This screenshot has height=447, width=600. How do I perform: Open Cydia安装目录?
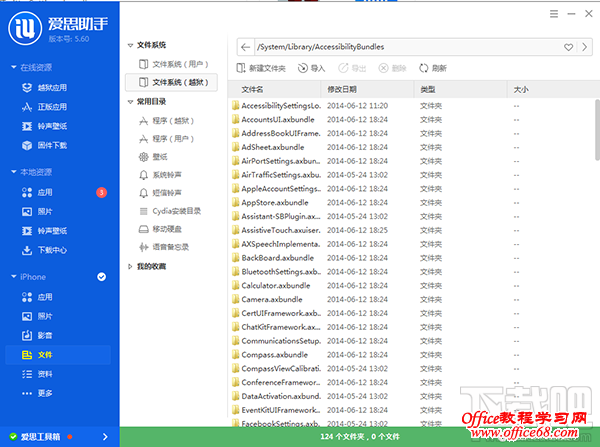click(170, 211)
